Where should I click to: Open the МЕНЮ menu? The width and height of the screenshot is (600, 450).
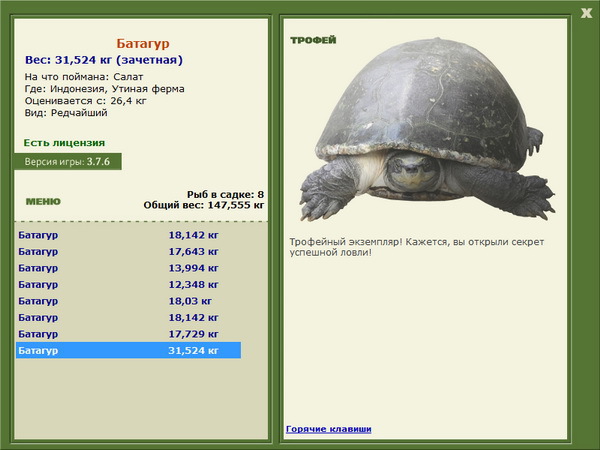click(x=43, y=202)
